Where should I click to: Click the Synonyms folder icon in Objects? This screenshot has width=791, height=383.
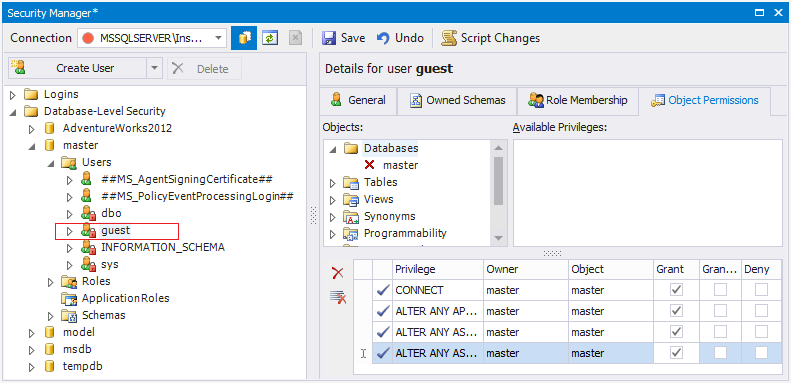pyautogui.click(x=351, y=216)
